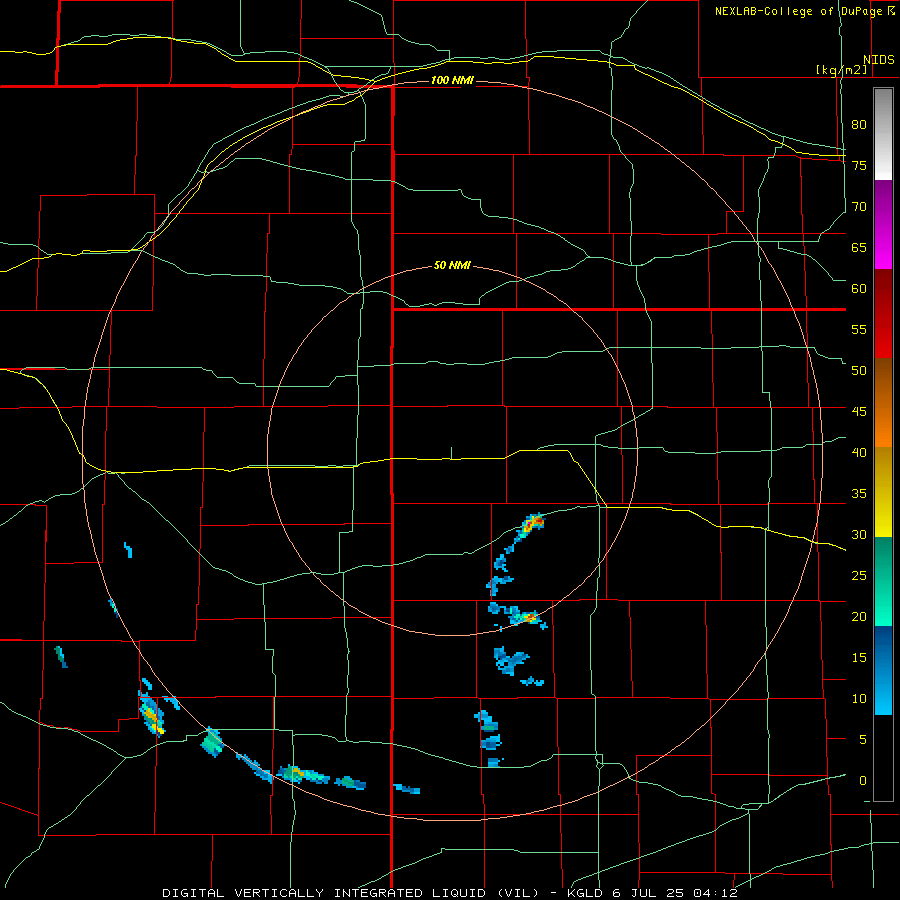This screenshot has width=900, height=900.
Task: Click the 25 value on the color scale
Action: [x=859, y=575]
